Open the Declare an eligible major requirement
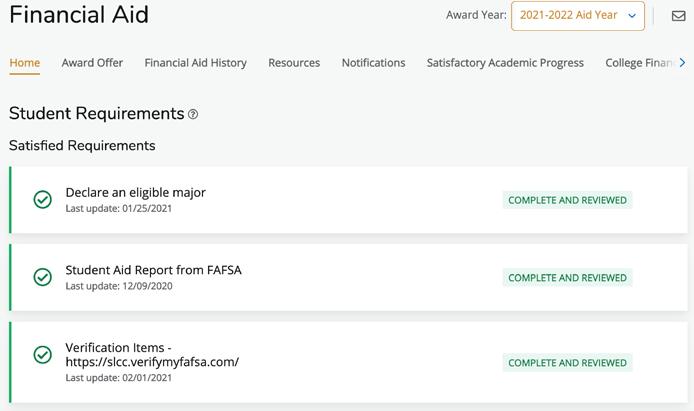The width and height of the screenshot is (694, 411). pos(135,192)
